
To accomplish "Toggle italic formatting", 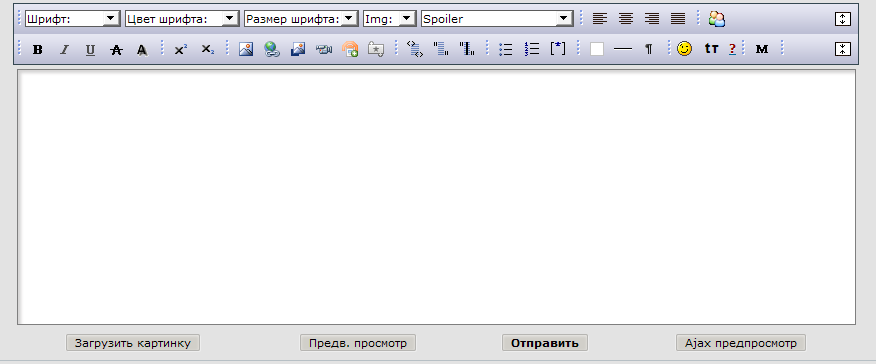I will click(x=64, y=49).
